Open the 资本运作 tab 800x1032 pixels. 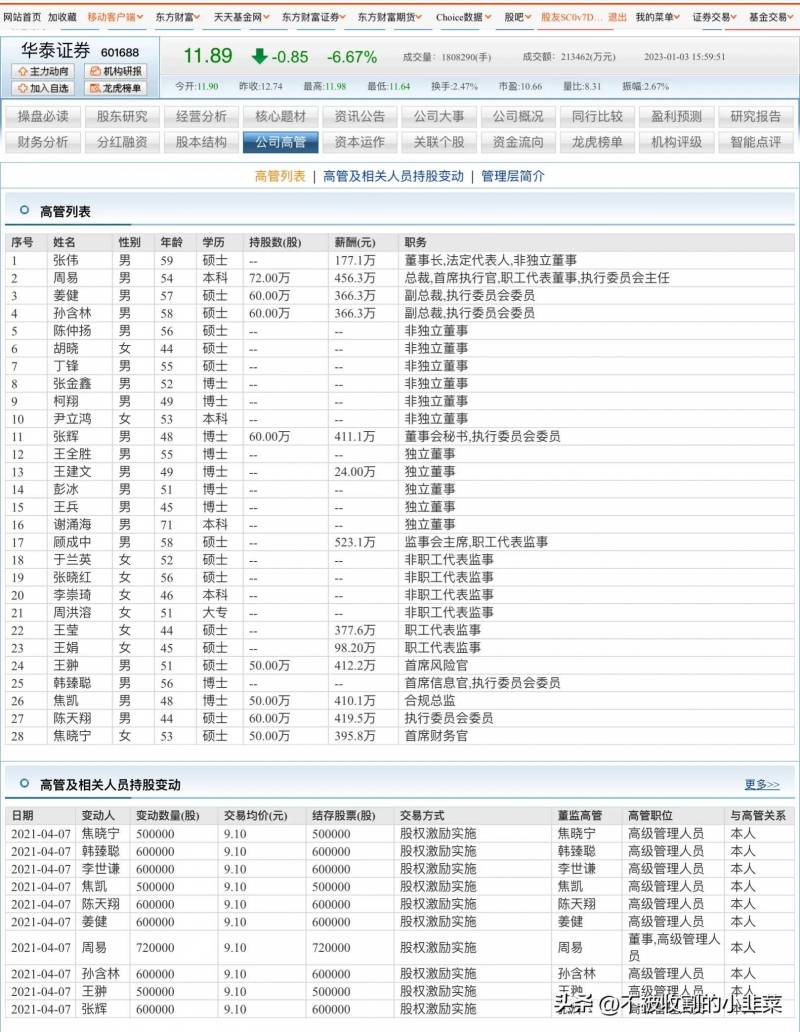359,142
